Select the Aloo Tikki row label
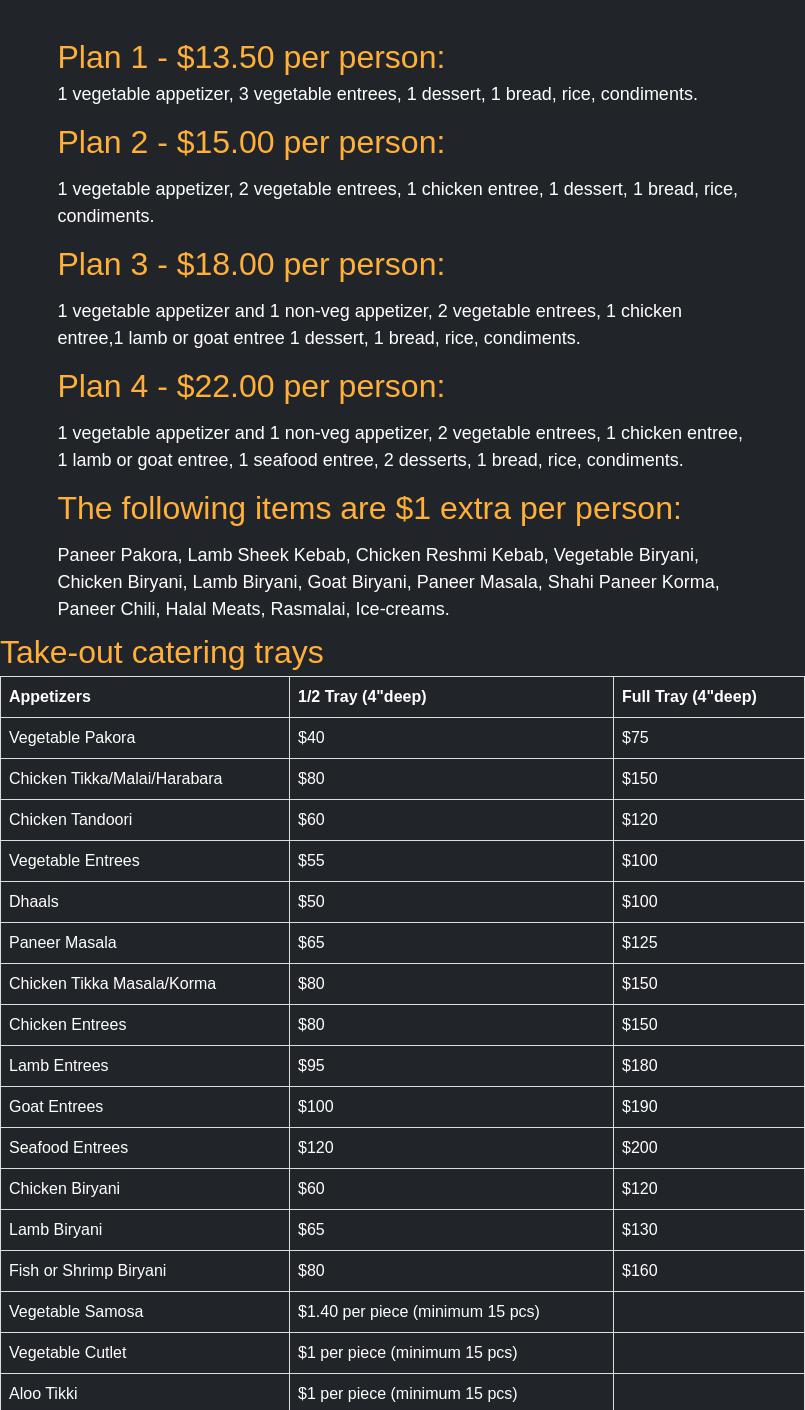 pyautogui.click(x=43, y=1393)
